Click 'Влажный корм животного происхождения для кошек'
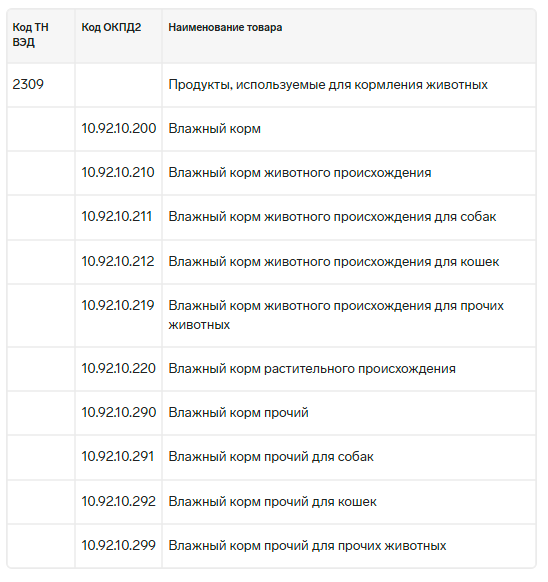 click(x=334, y=262)
